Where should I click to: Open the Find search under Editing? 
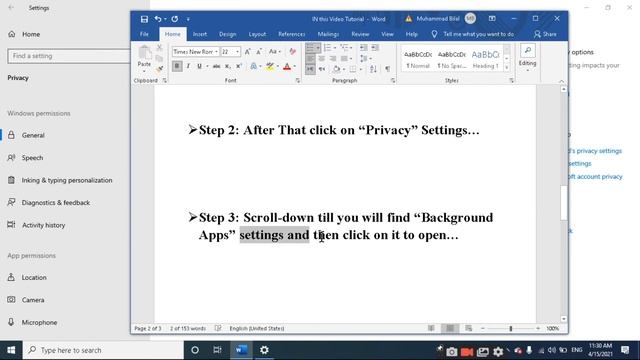528,51
